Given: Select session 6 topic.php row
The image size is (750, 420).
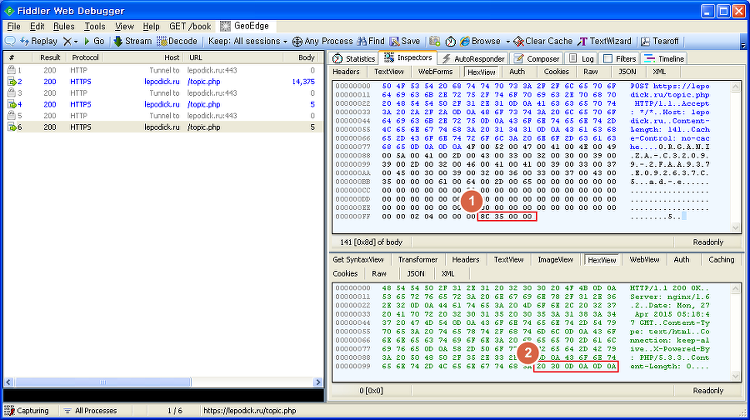Looking at the screenshot, I should pyautogui.click(x=163, y=127).
